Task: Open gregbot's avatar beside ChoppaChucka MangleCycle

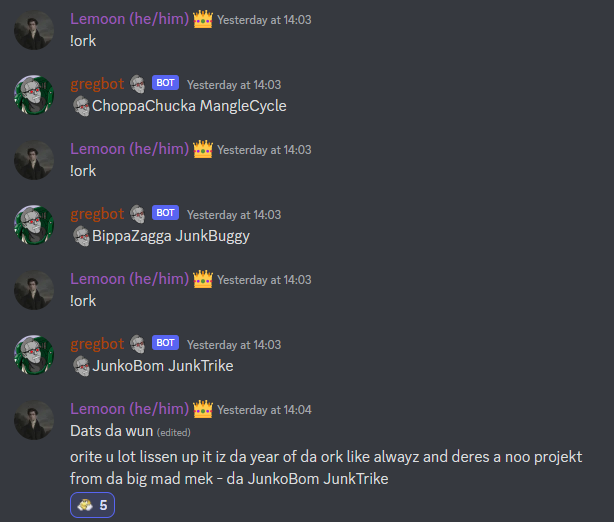Action: [x=34, y=95]
